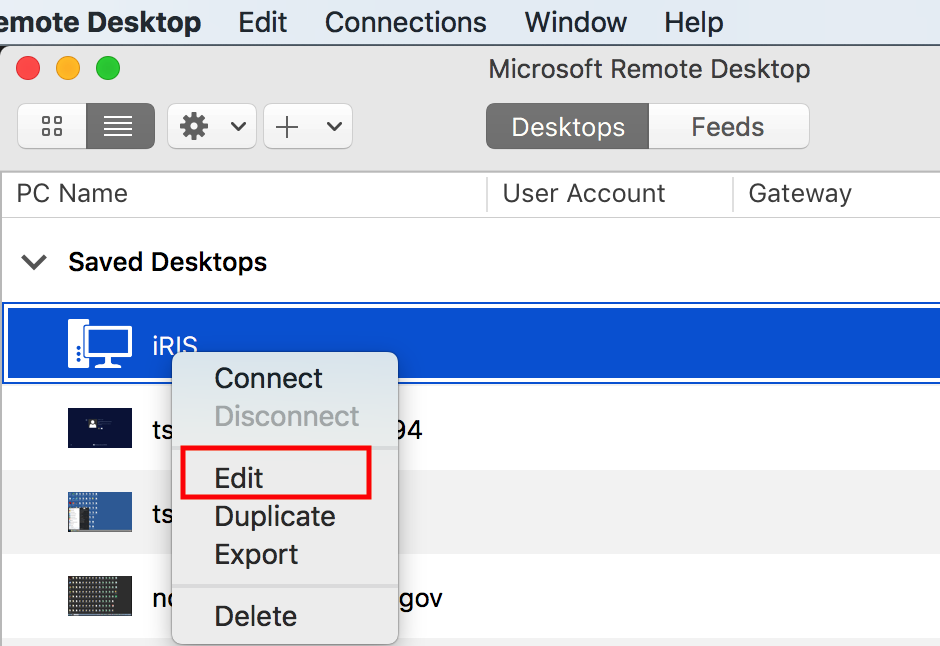This screenshot has width=940, height=646.
Task: Switch to list view layout
Action: [x=120, y=126]
